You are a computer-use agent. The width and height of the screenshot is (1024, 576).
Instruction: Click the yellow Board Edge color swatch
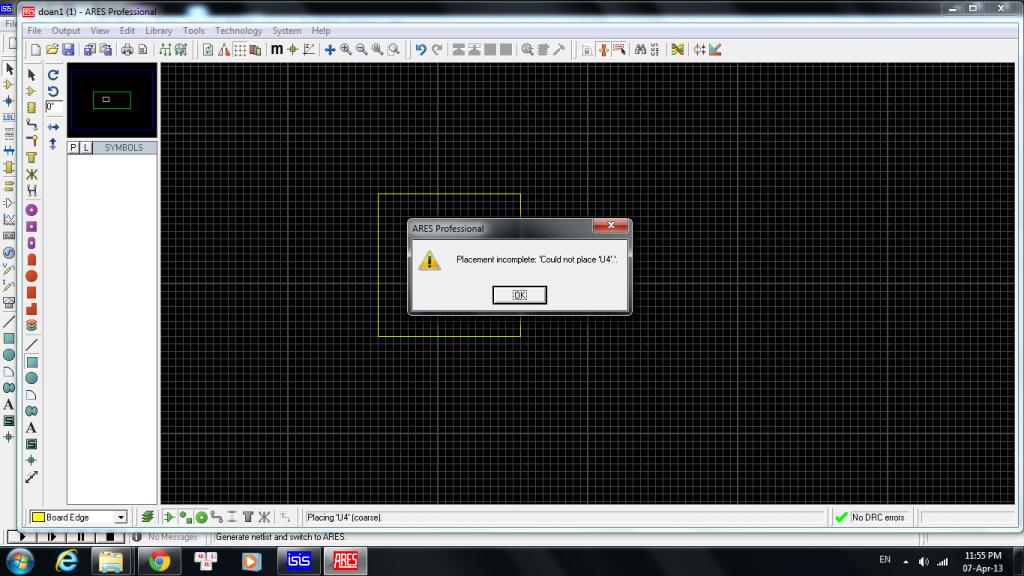(39, 517)
